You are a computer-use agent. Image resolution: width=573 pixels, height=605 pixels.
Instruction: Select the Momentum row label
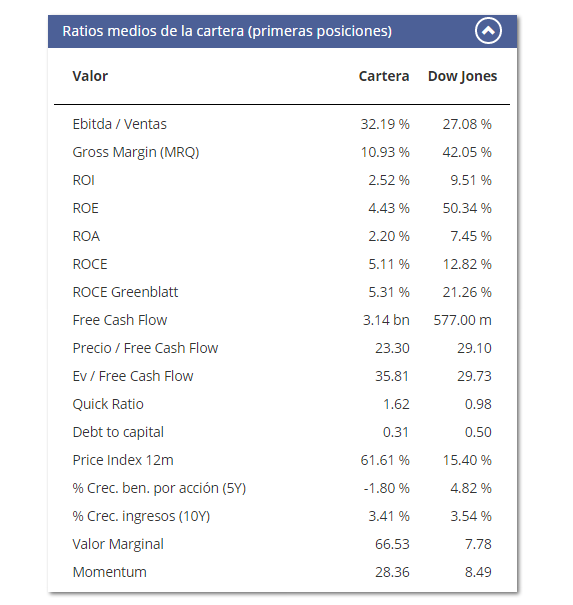110,572
